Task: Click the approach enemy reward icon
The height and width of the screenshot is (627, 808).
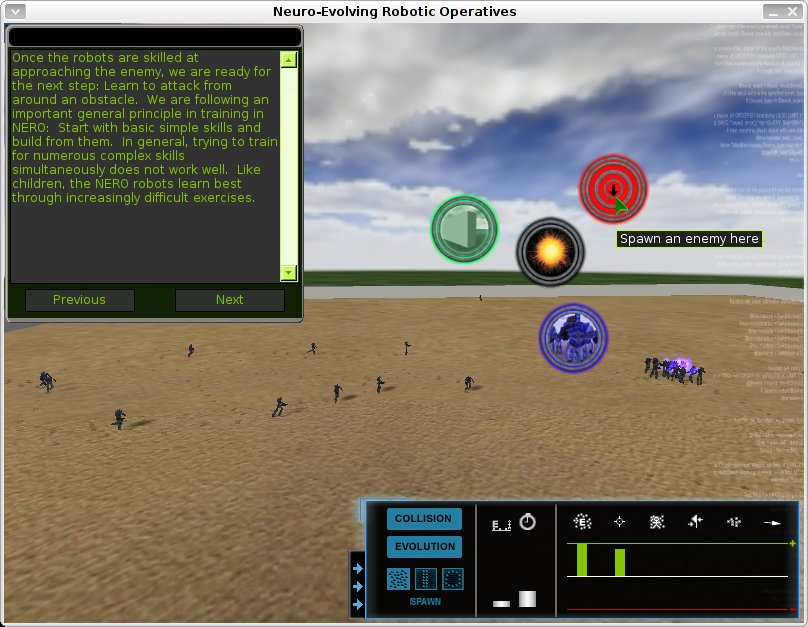Action: 582,522
